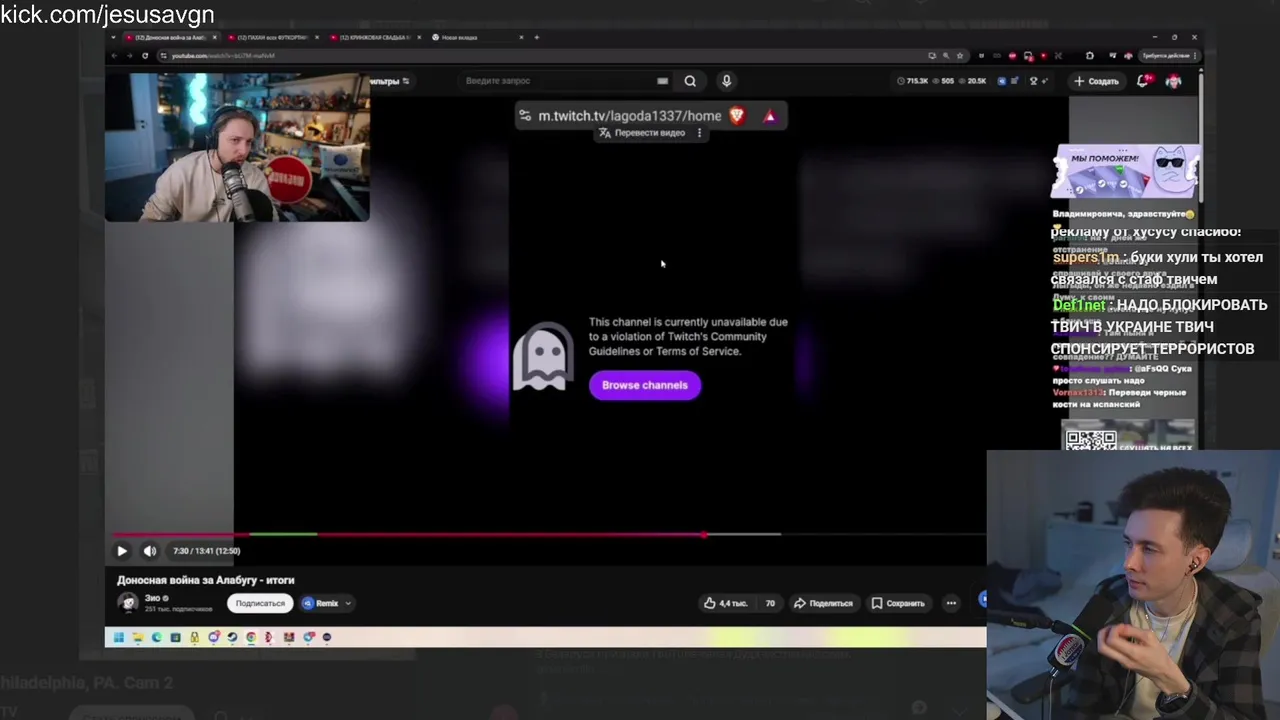Viewport: 1280px width, 720px height.
Task: Open the Windows Start menu on the taskbar
Action: pyautogui.click(x=119, y=637)
